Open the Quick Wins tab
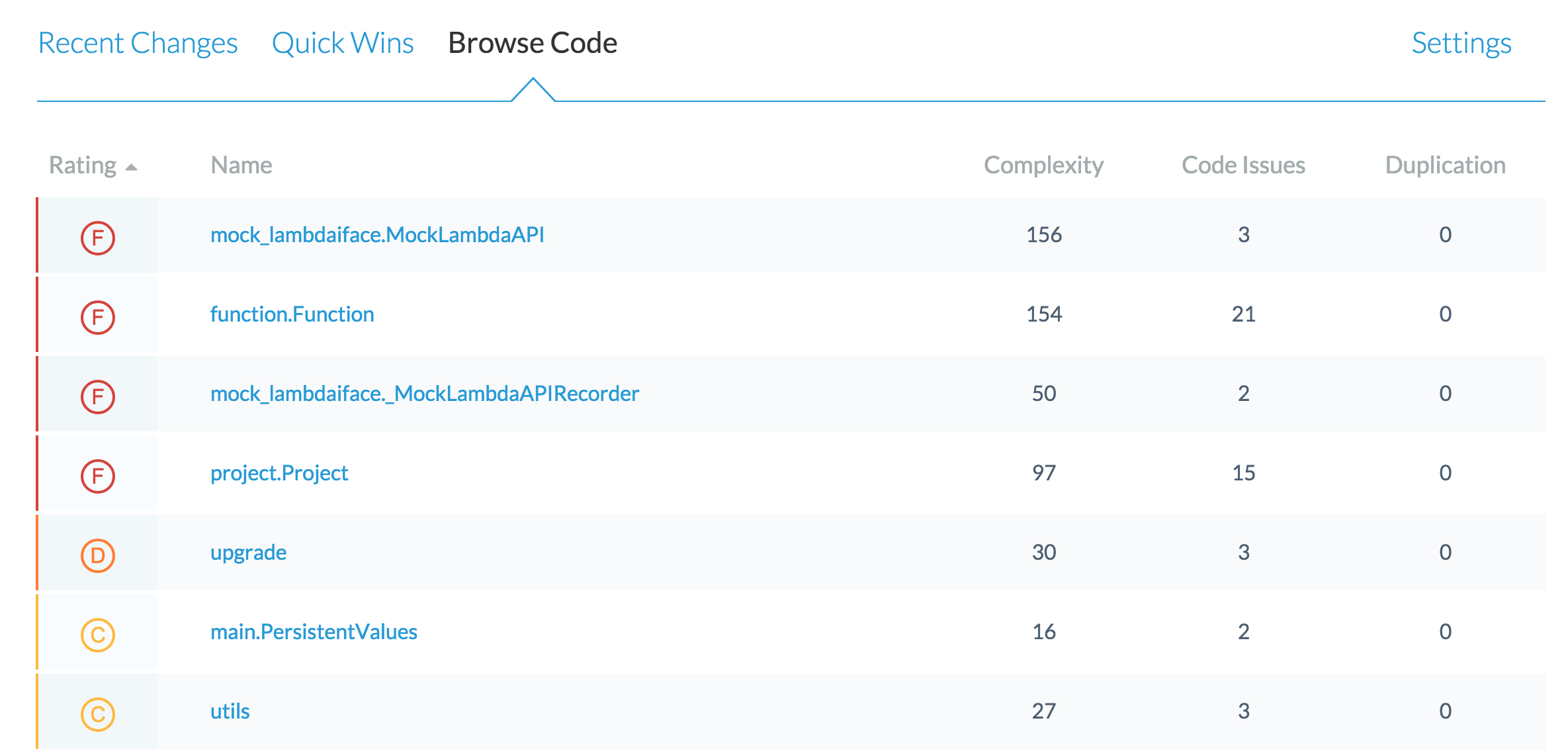 point(343,43)
